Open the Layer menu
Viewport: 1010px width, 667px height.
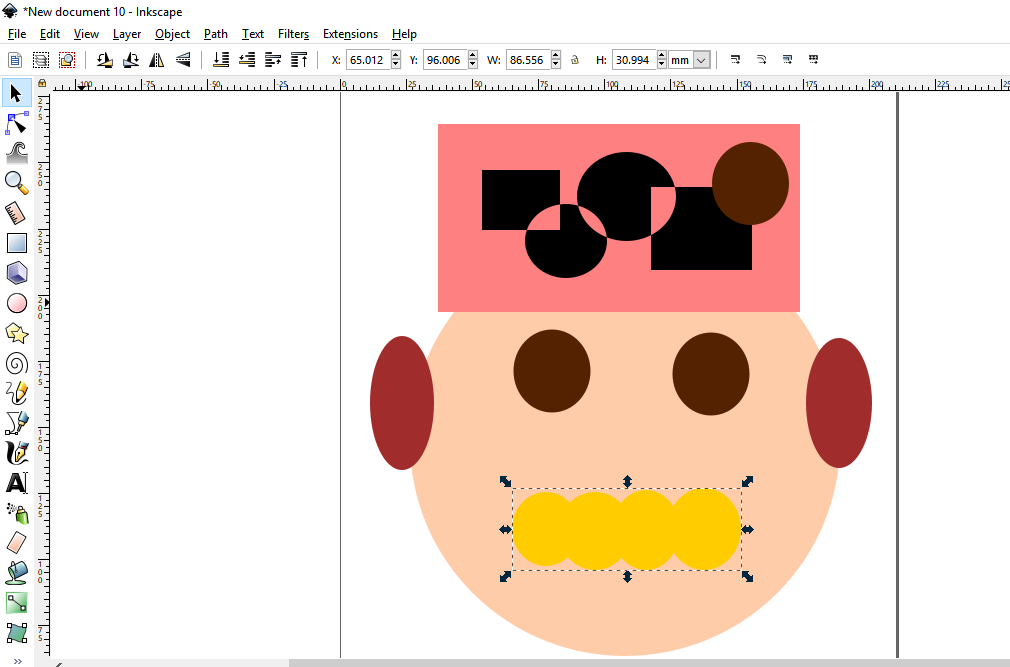coord(127,34)
